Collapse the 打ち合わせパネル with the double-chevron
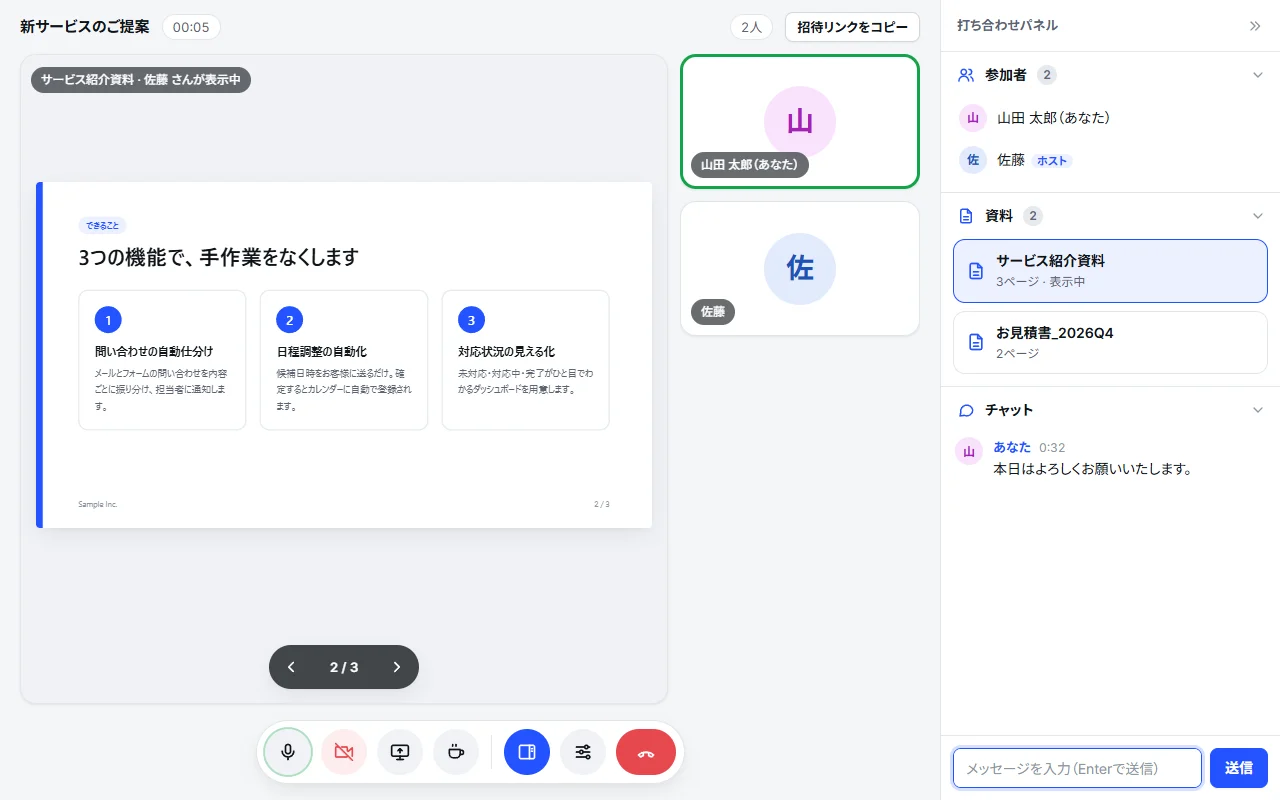Screen dimensions: 1280x800 tap(1255, 26)
